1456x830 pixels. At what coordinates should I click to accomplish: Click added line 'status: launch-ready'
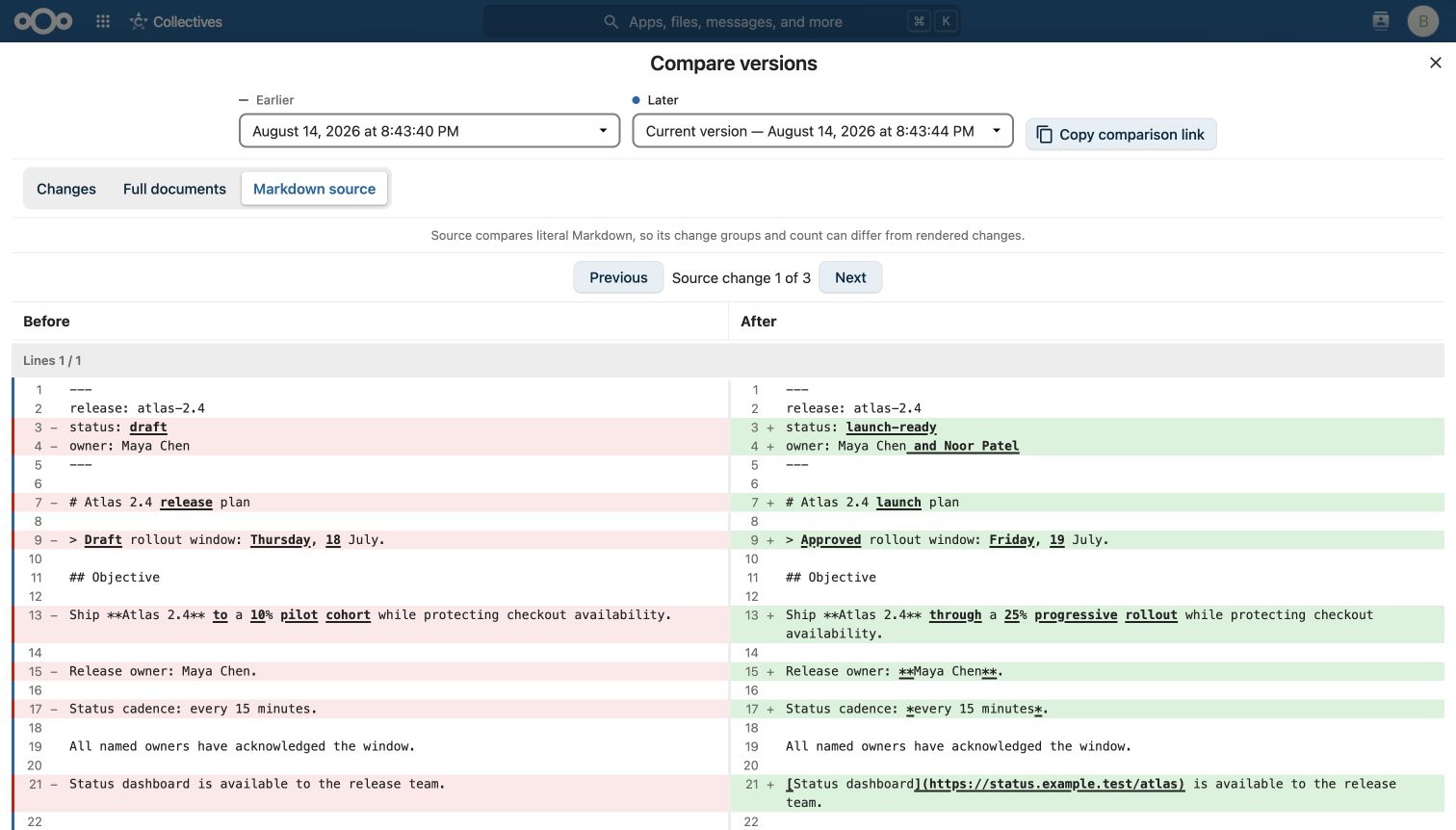(1087, 428)
